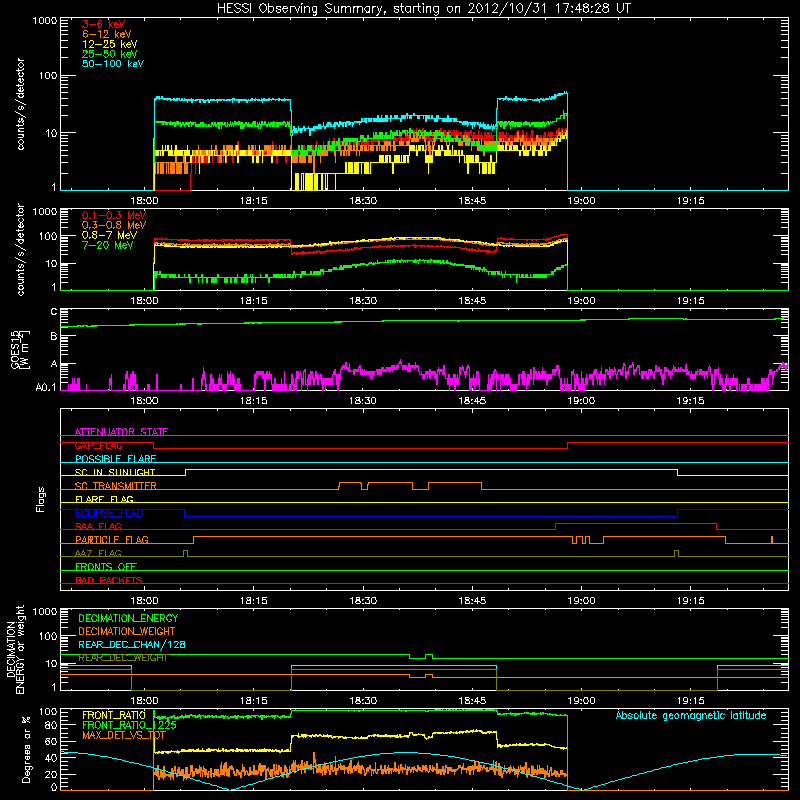Select the ECLIPSE_FLAG label
Viewport: 800px width, 800px height.
(109, 513)
